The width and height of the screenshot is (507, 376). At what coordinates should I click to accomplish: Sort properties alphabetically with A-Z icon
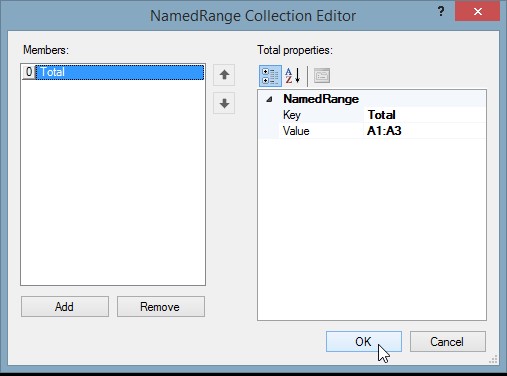pos(293,76)
